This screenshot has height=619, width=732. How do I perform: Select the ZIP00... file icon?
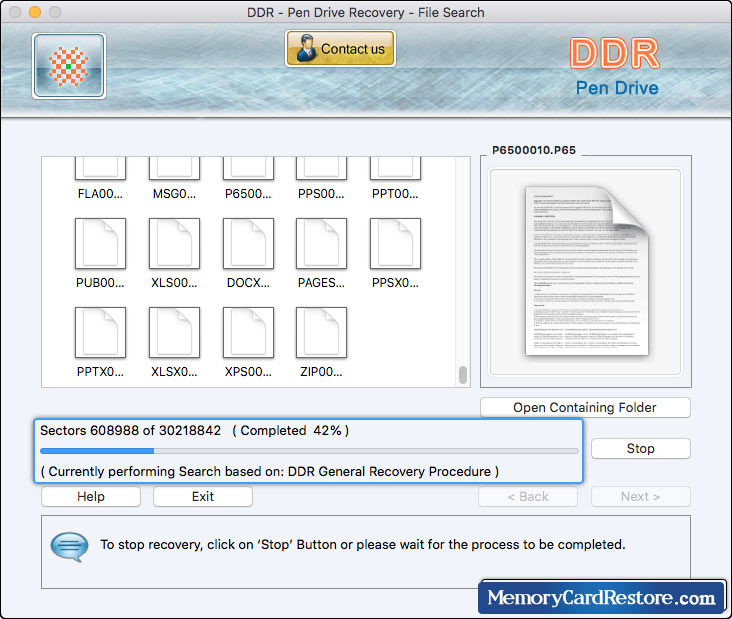321,332
